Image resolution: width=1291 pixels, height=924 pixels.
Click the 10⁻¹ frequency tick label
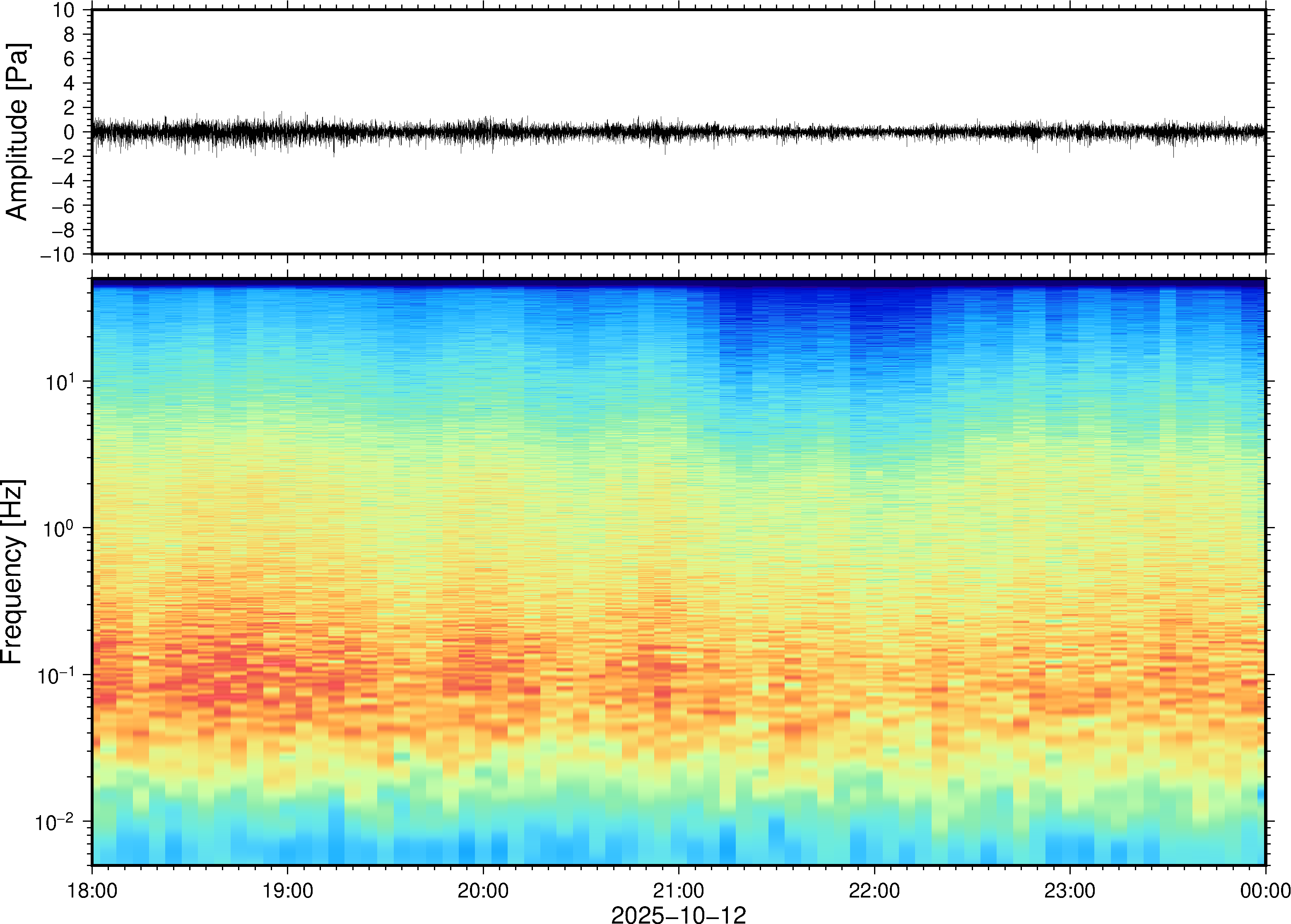pyautogui.click(x=55, y=675)
